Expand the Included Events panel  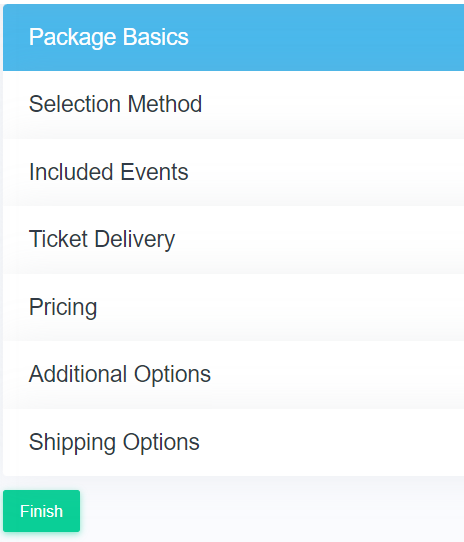point(233,172)
